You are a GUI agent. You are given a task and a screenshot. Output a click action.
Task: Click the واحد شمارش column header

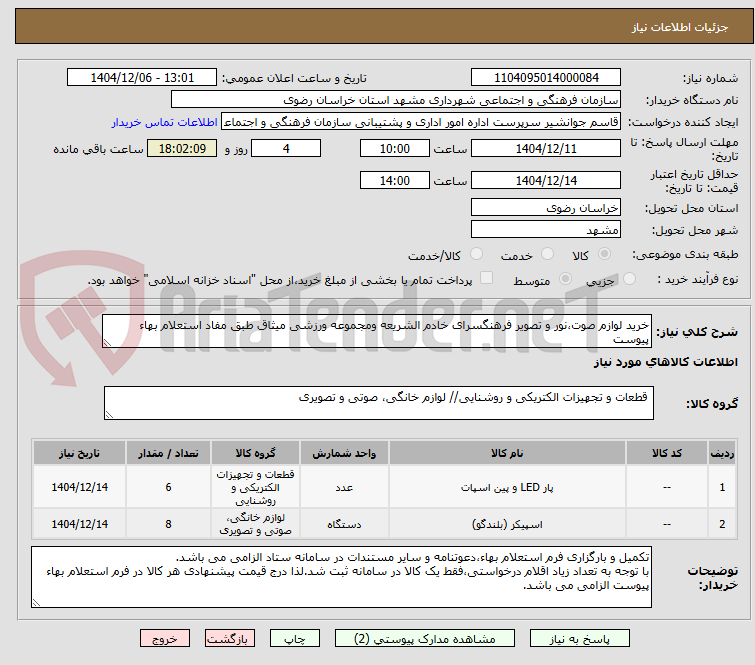[x=344, y=453]
